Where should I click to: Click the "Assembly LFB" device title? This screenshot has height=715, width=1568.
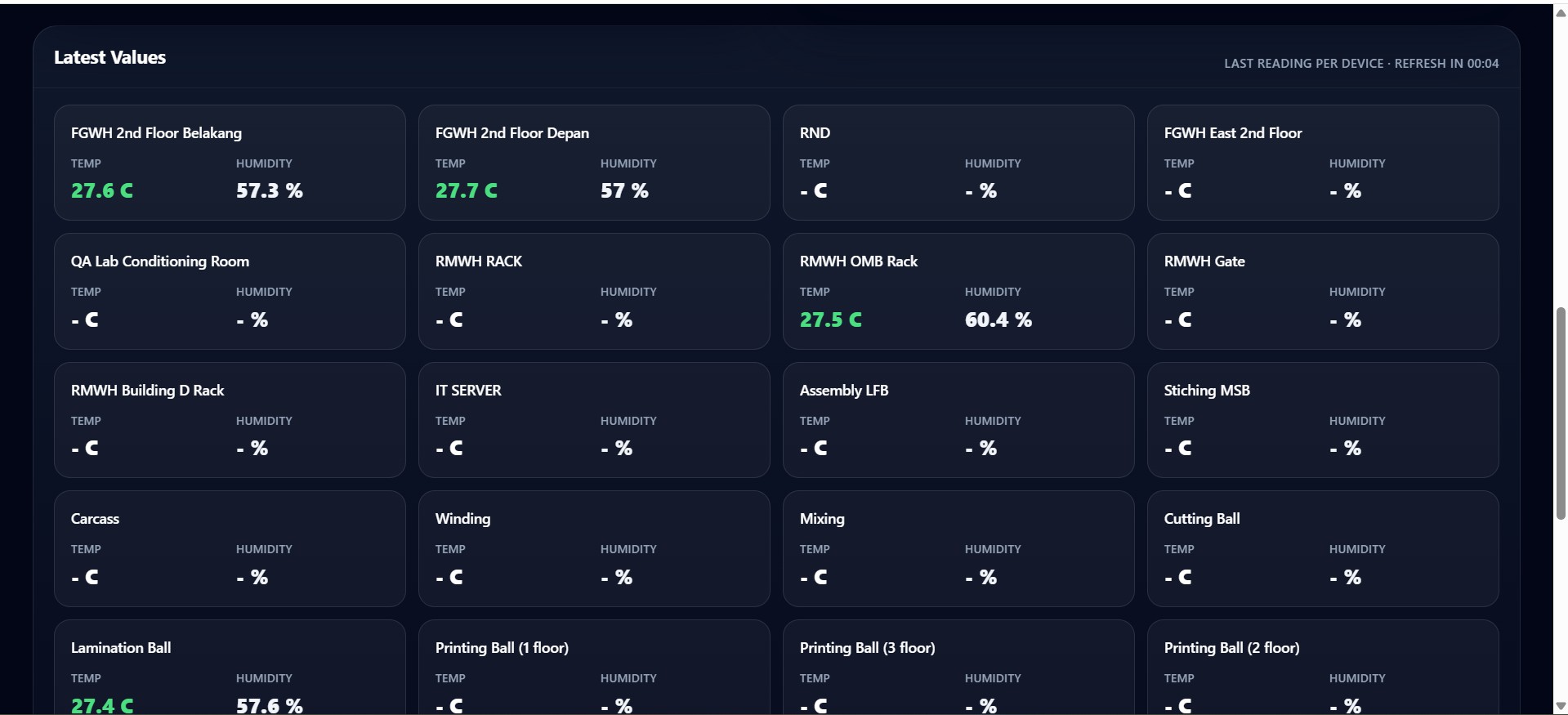coord(844,391)
